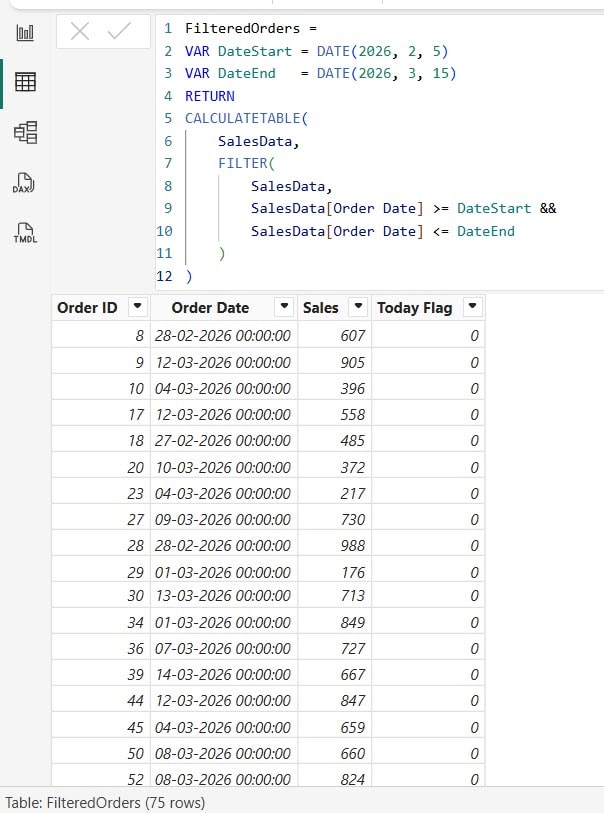Image resolution: width=604 pixels, height=813 pixels.
Task: Select Order ID cell 29
Action: pos(101,571)
